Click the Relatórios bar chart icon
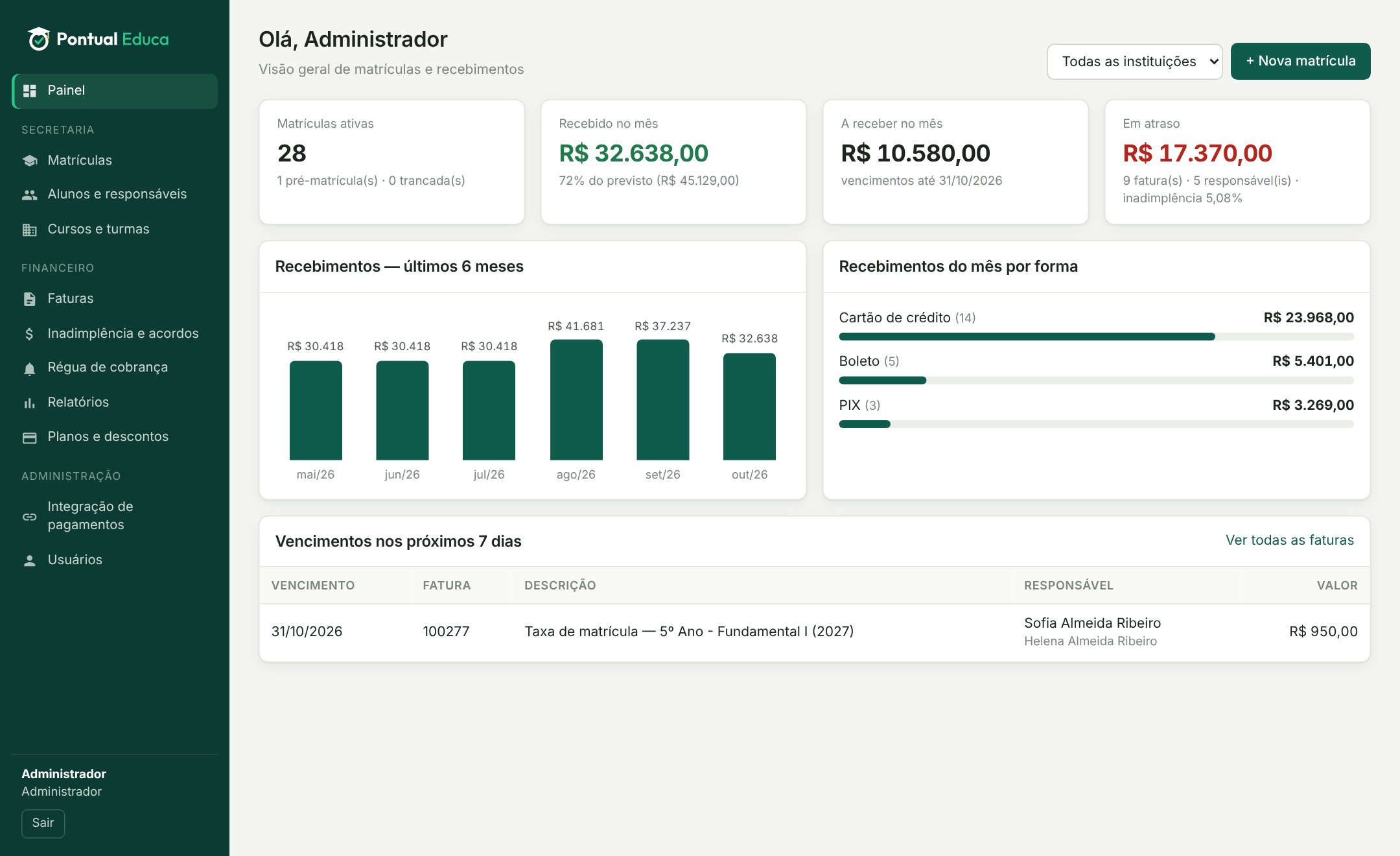Image resolution: width=1400 pixels, height=856 pixels. point(30,403)
